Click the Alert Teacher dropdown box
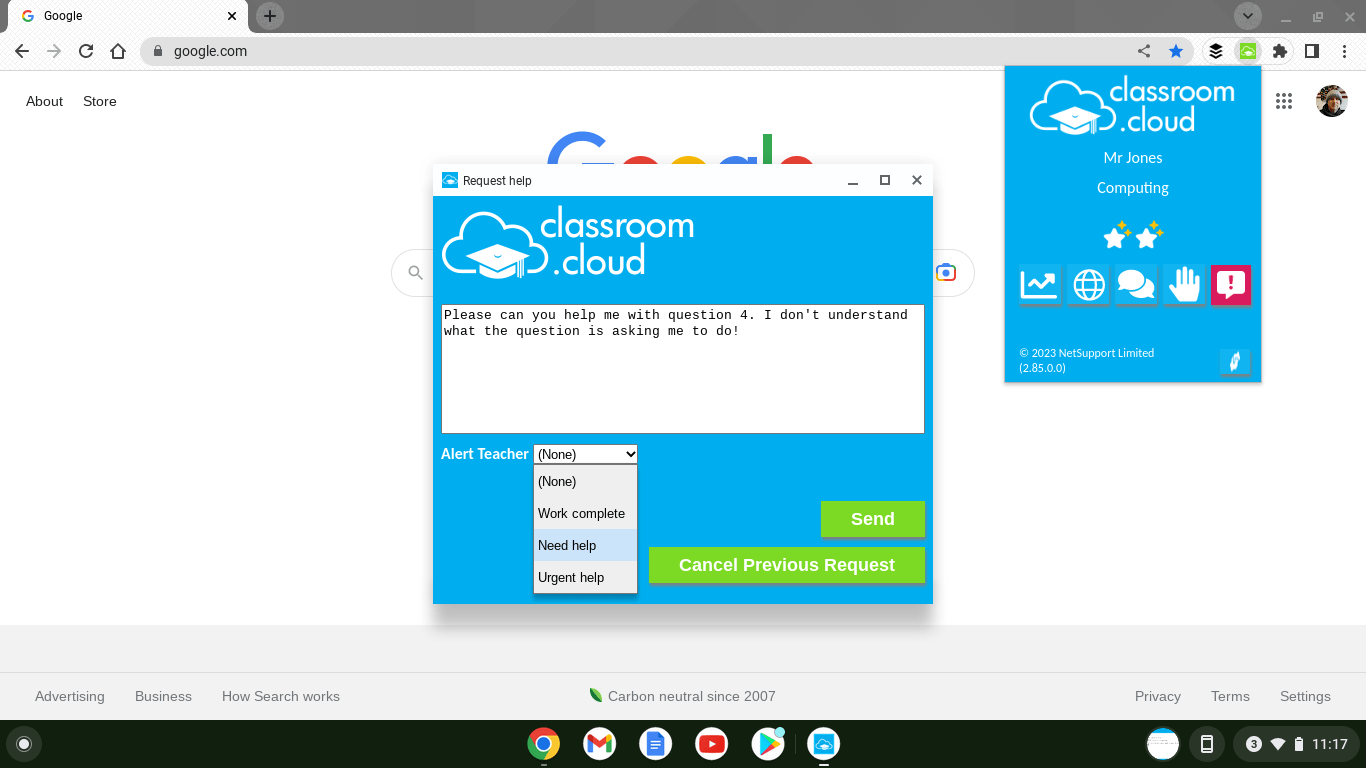 (x=586, y=454)
